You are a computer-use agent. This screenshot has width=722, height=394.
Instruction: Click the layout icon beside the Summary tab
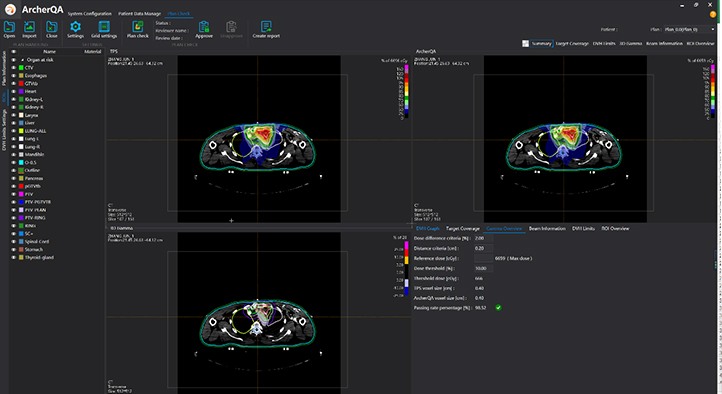[x=525, y=43]
